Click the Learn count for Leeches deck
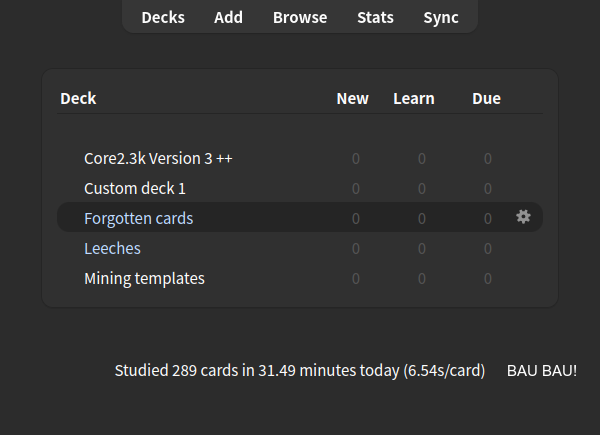Screen dimensions: 600x435 (x=422, y=248)
